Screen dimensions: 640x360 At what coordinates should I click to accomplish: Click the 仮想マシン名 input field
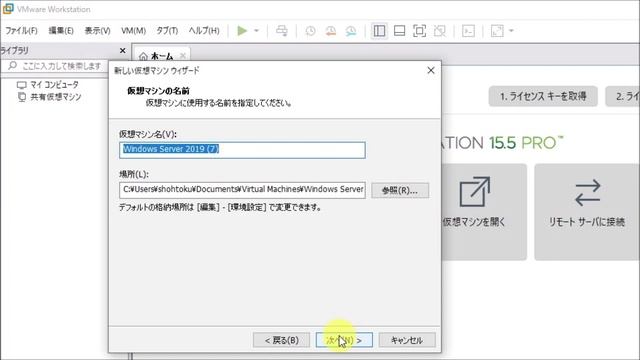pyautogui.click(x=242, y=150)
